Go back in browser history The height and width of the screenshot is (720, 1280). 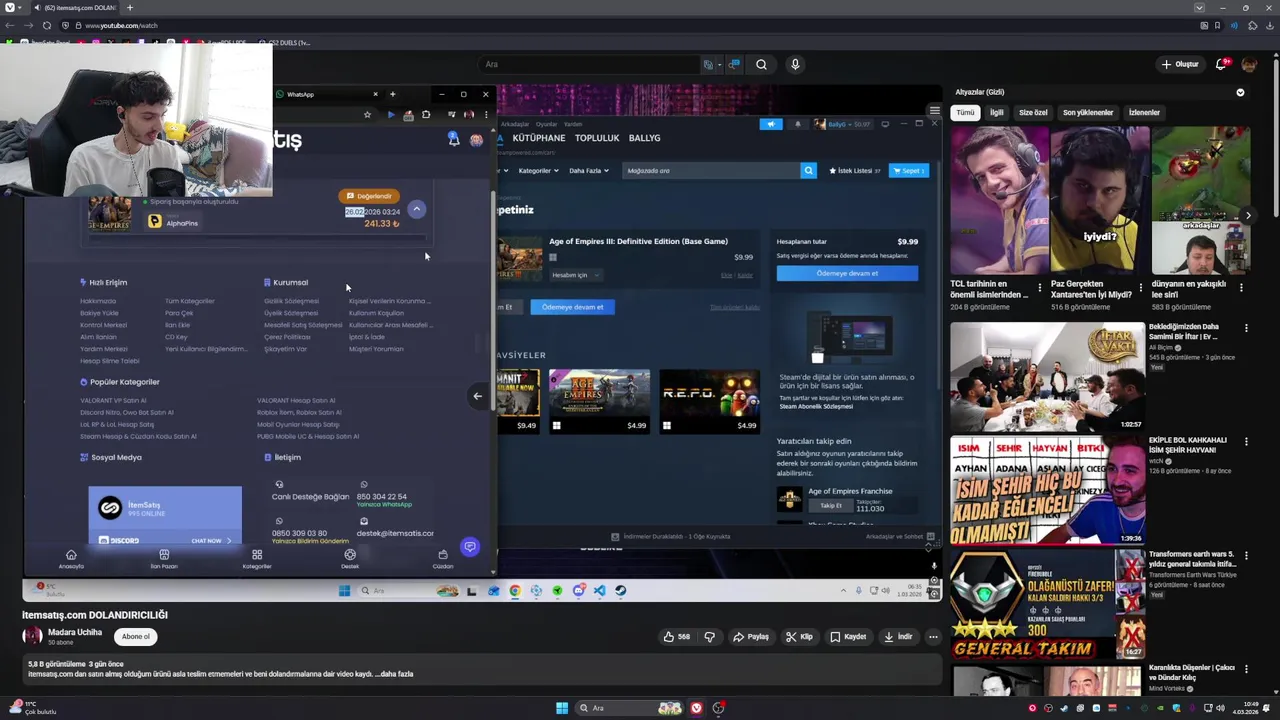10,25
